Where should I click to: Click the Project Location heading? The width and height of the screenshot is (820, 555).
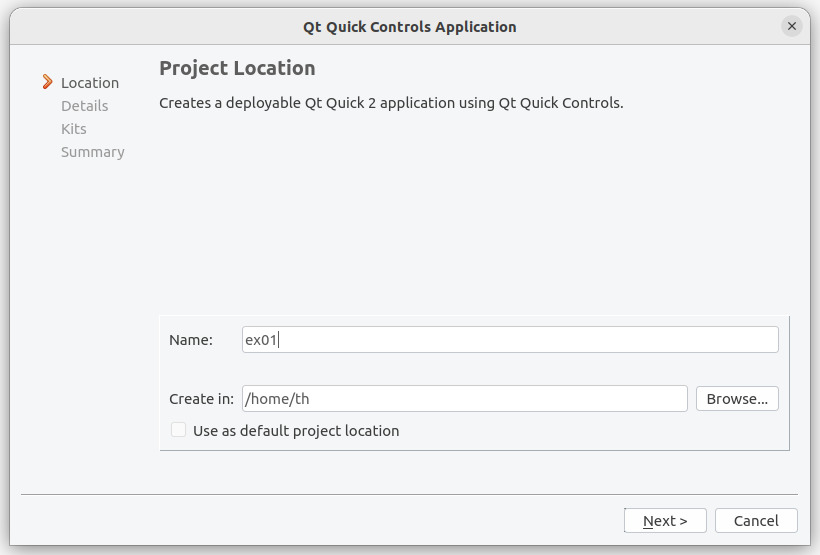237,68
